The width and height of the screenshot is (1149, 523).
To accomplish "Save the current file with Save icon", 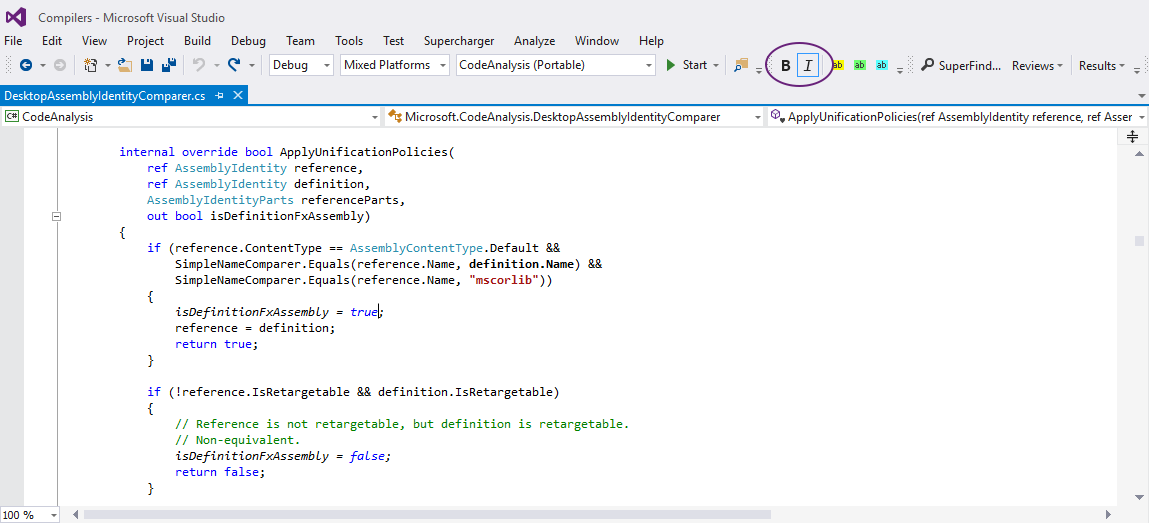I will point(147,65).
